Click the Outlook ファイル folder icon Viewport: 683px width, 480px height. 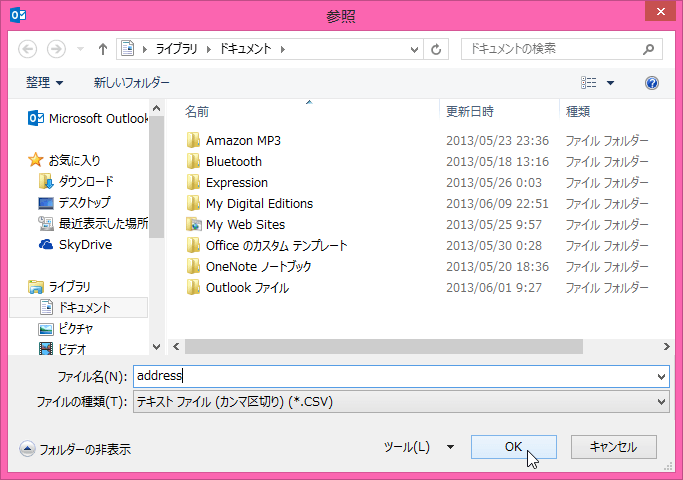193,287
